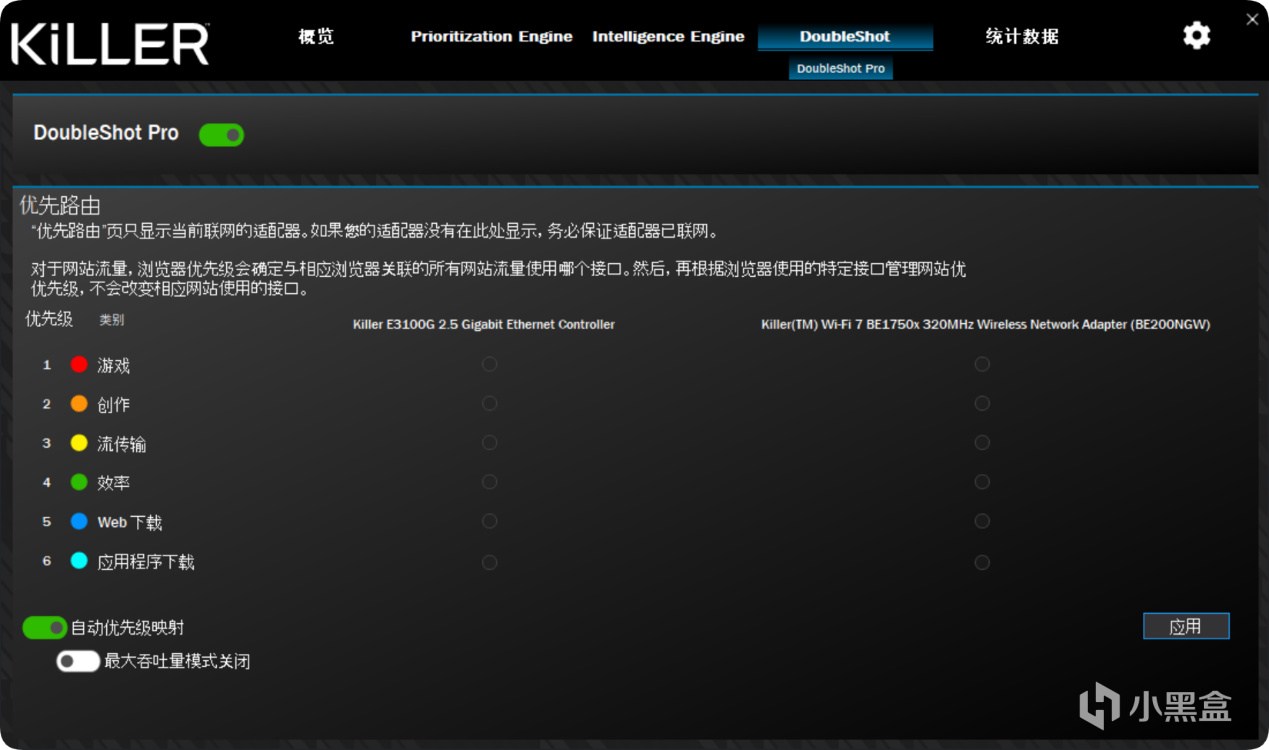This screenshot has height=750, width=1269.
Task: Toggle the DoubleShot Pro switch
Action: 221,134
